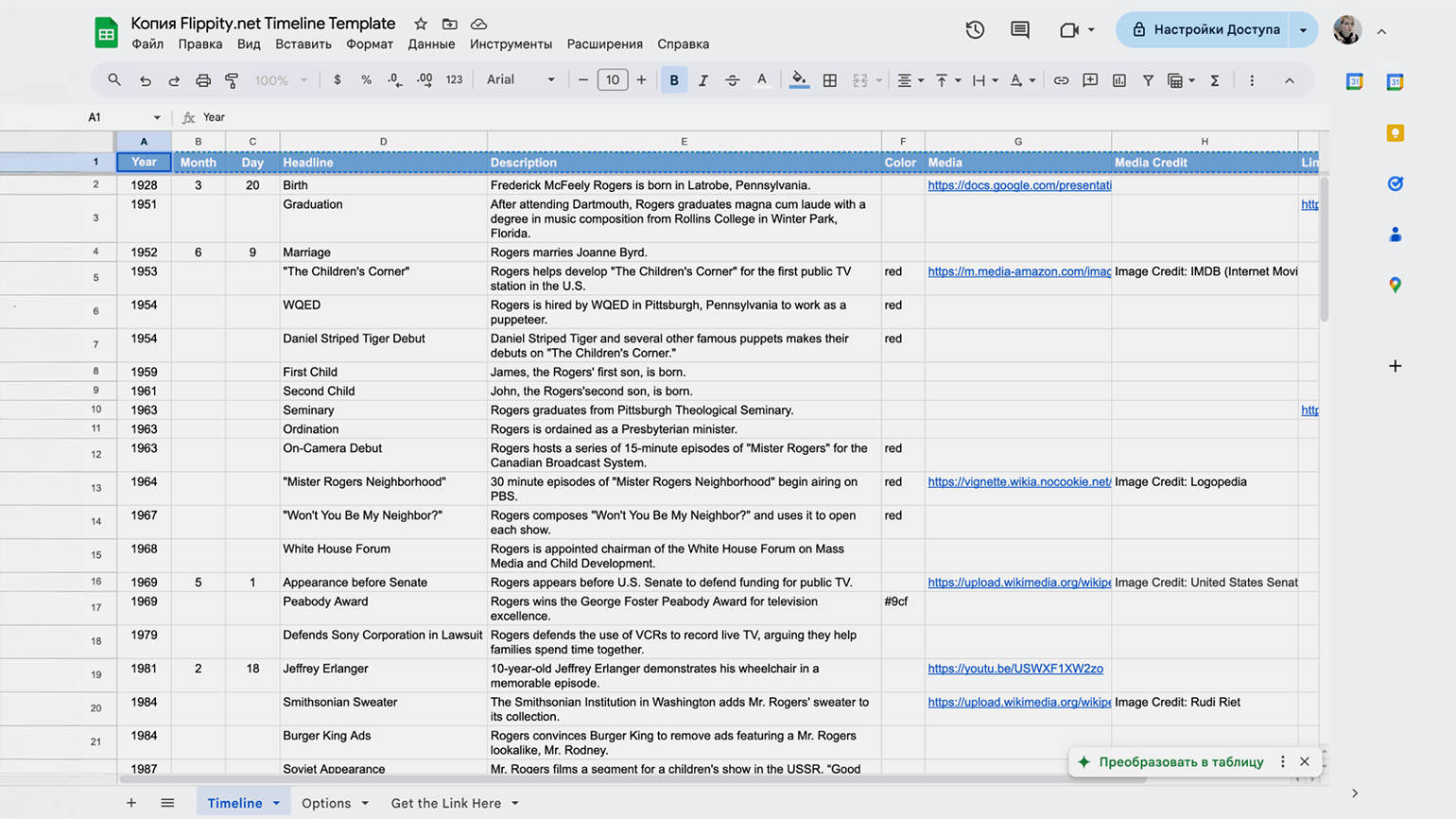Screen dimensions: 1456x819
Task: Click the add new sheet plus button
Action: (131, 803)
